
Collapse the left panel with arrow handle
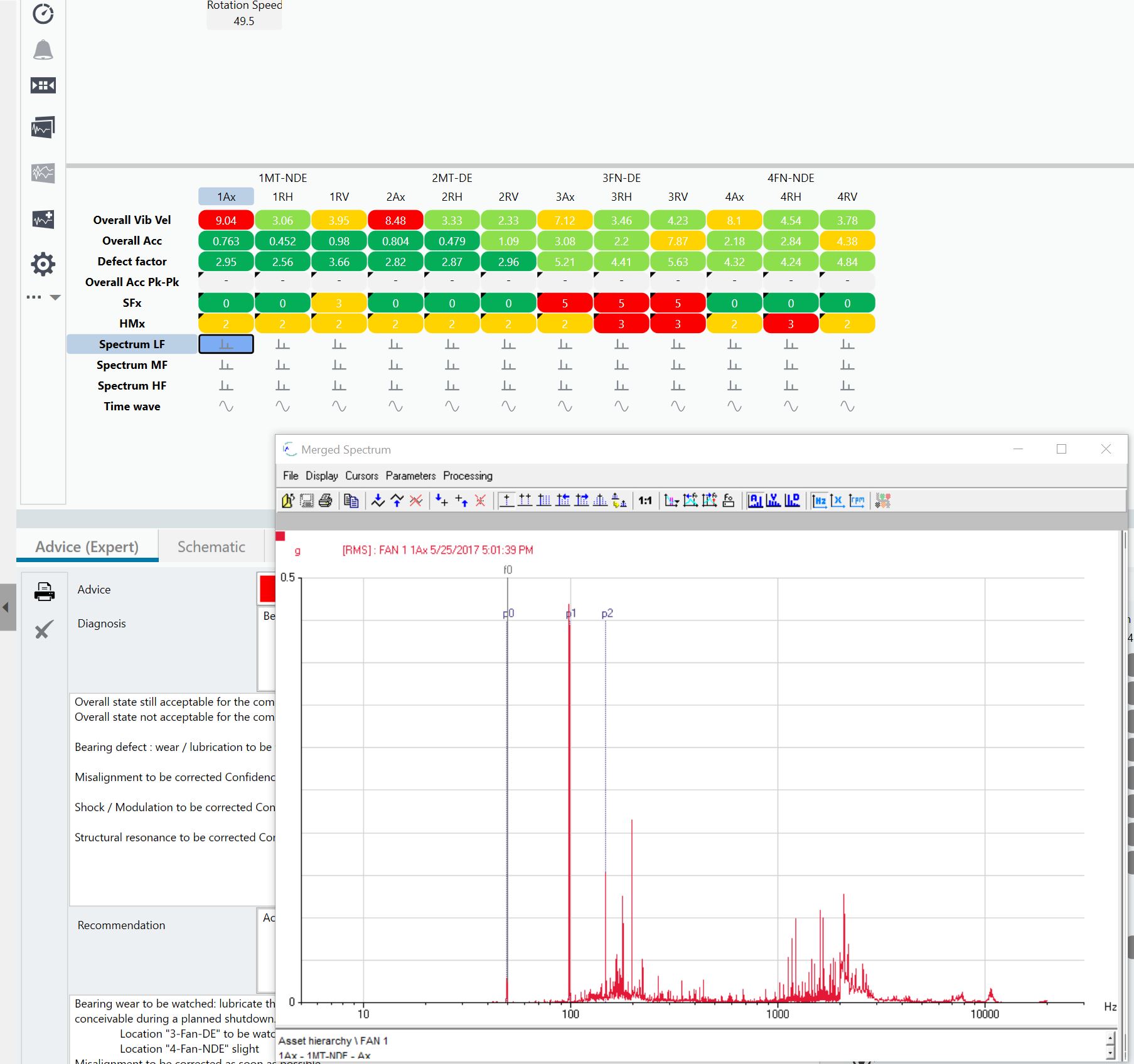click(6, 607)
